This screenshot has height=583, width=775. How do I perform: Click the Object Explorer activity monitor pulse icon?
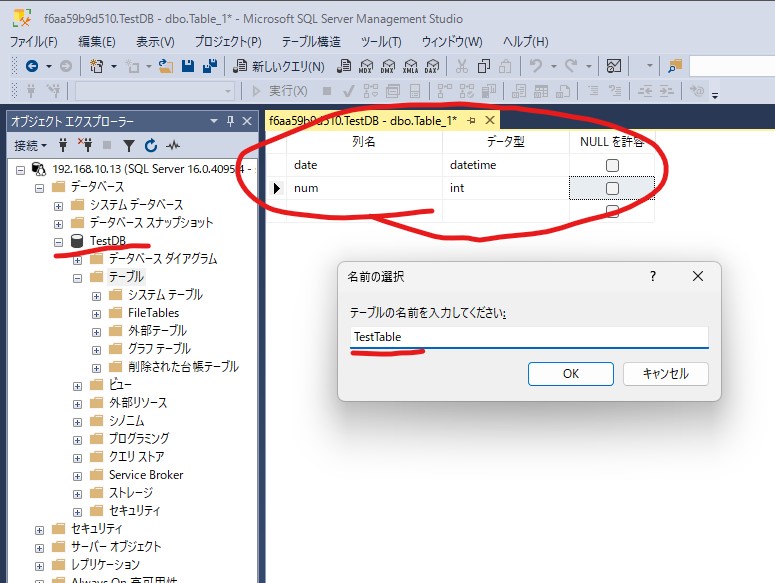(173, 145)
